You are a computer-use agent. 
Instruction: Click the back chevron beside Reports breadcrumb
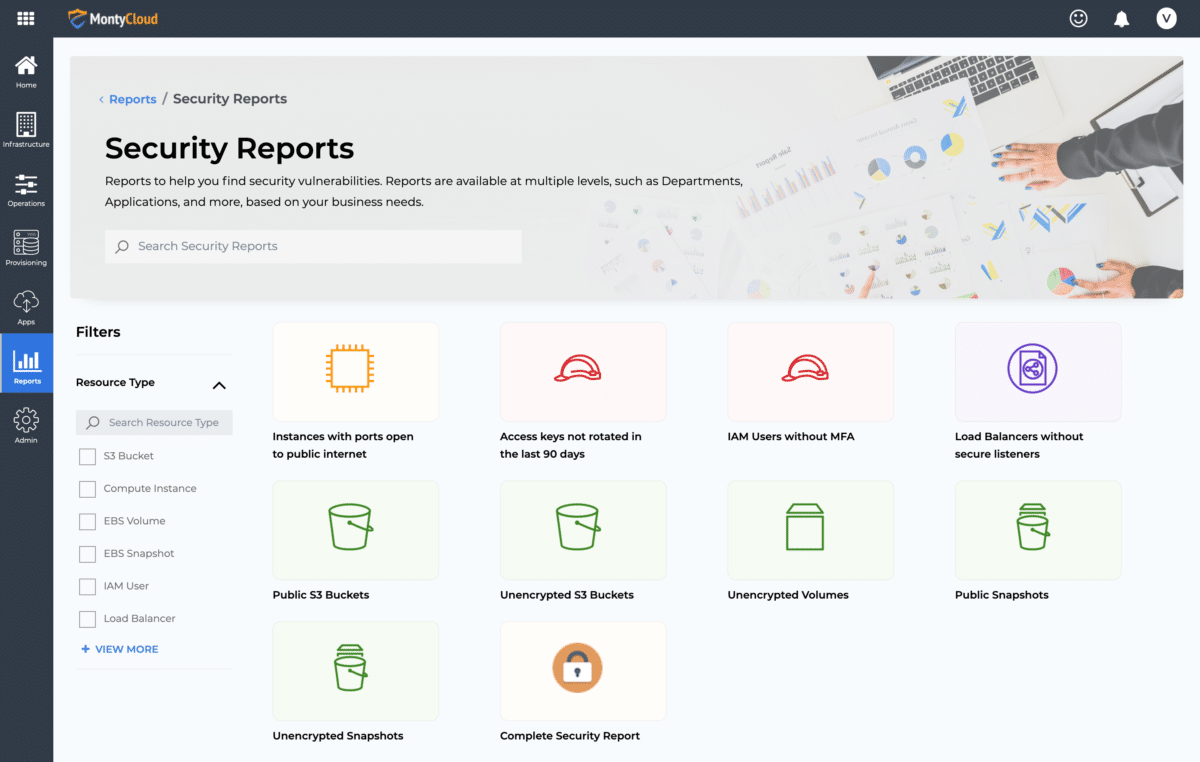pos(101,100)
